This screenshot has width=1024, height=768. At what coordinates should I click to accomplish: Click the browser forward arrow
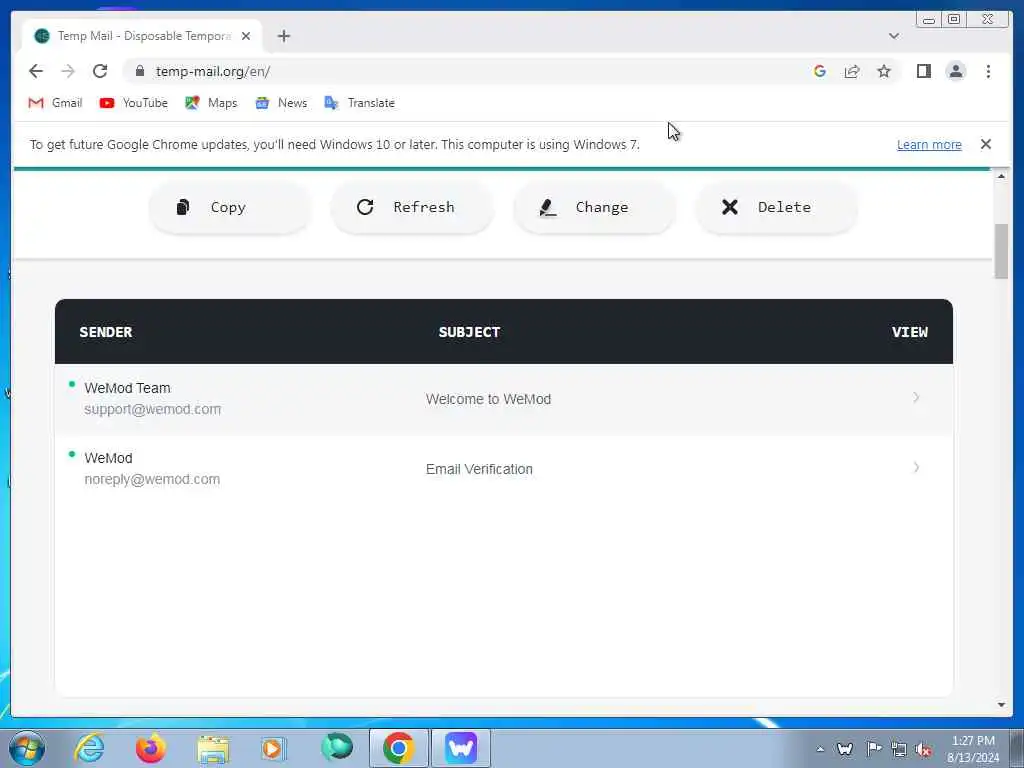[68, 71]
